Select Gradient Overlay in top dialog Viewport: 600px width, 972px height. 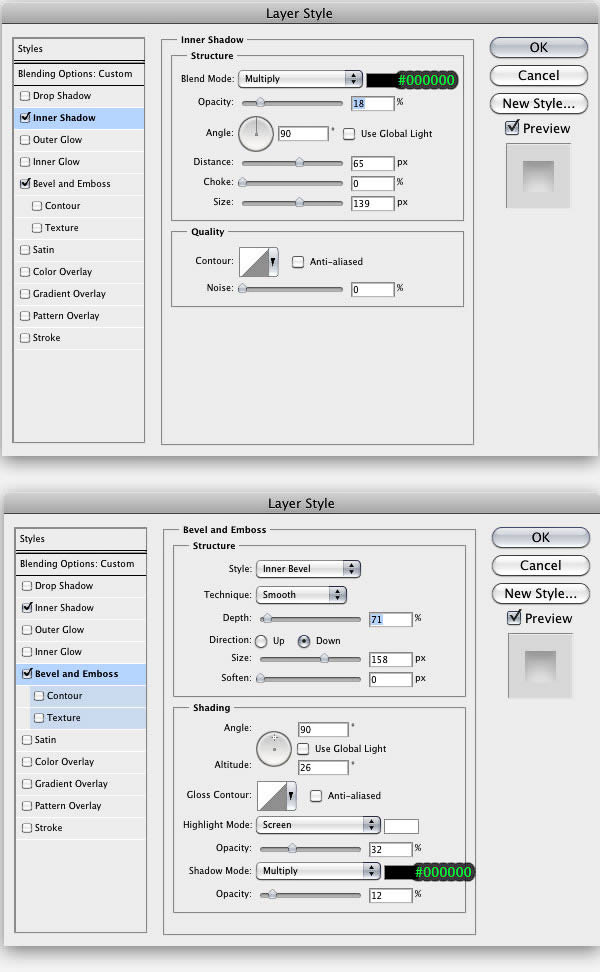(x=79, y=294)
